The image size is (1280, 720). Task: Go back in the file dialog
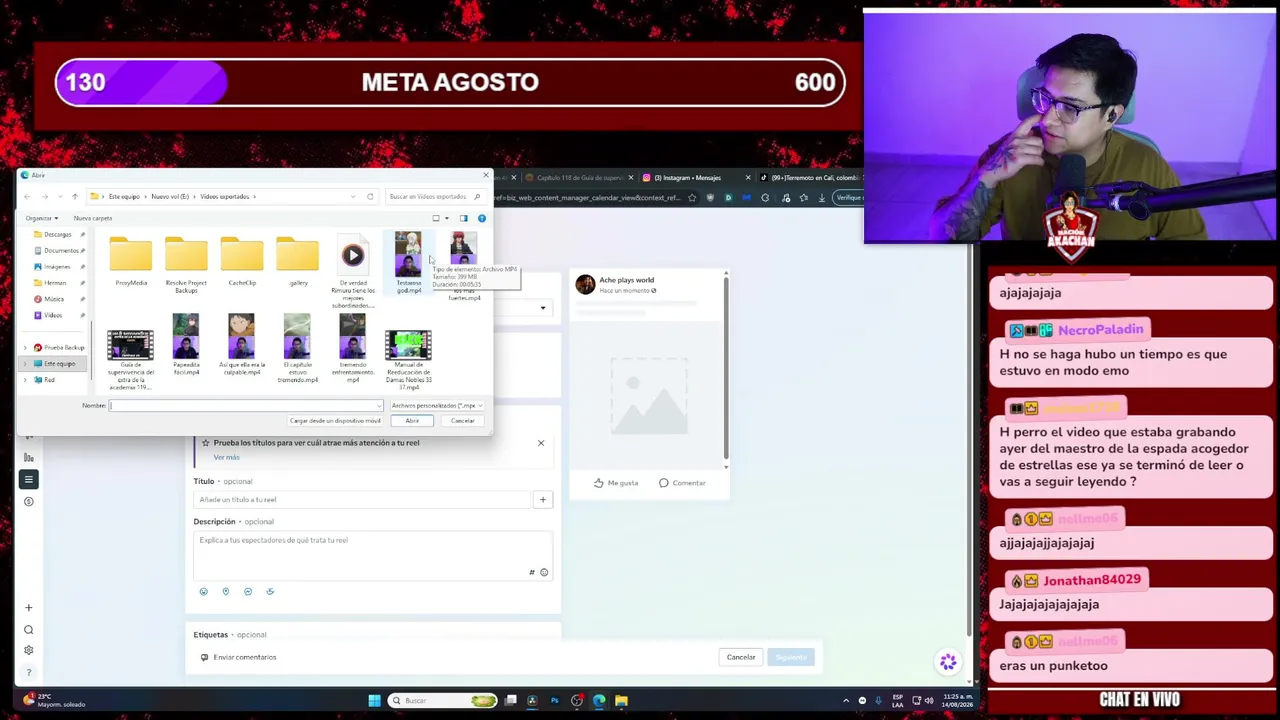click(27, 196)
